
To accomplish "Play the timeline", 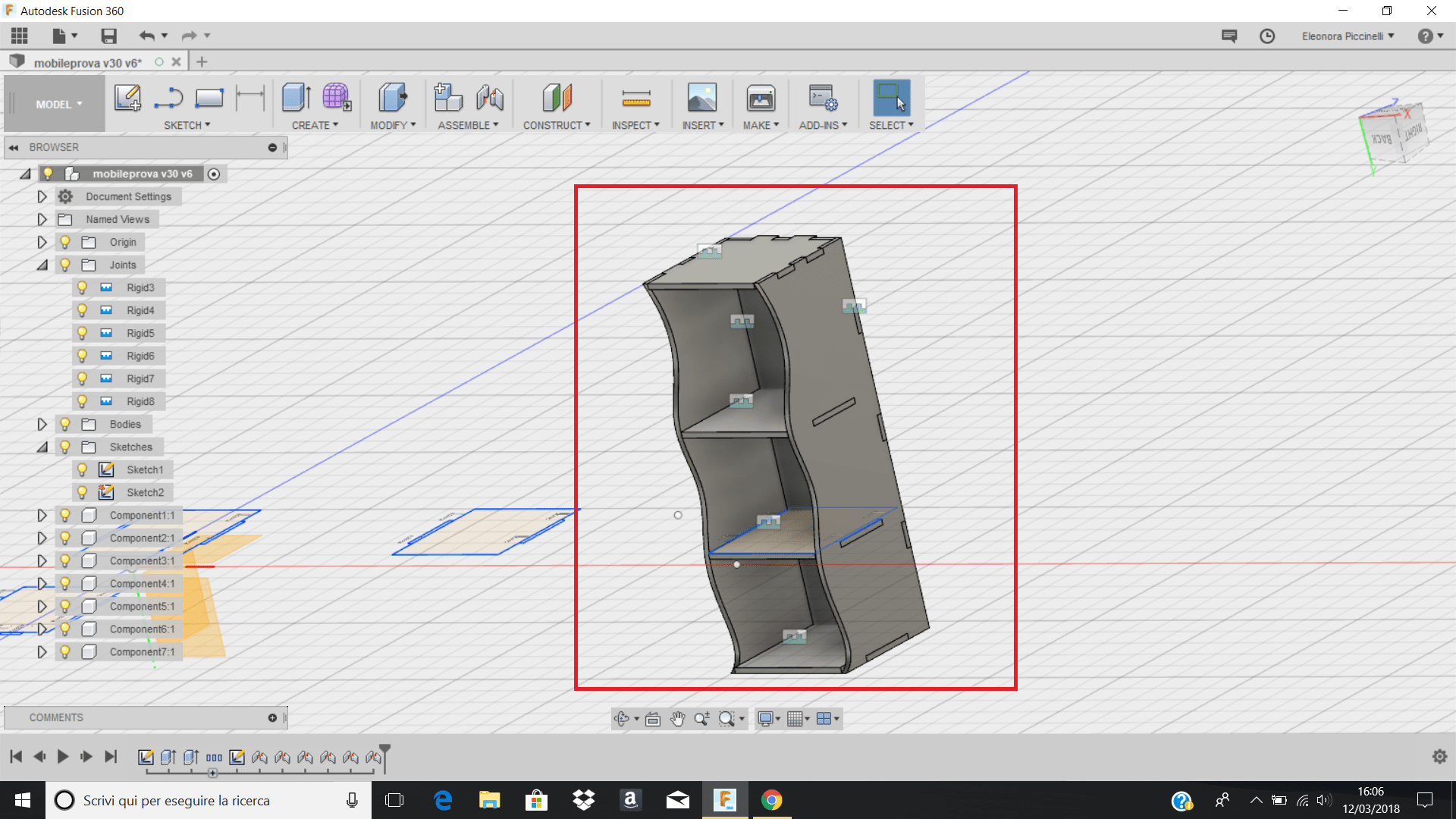I will click(63, 756).
